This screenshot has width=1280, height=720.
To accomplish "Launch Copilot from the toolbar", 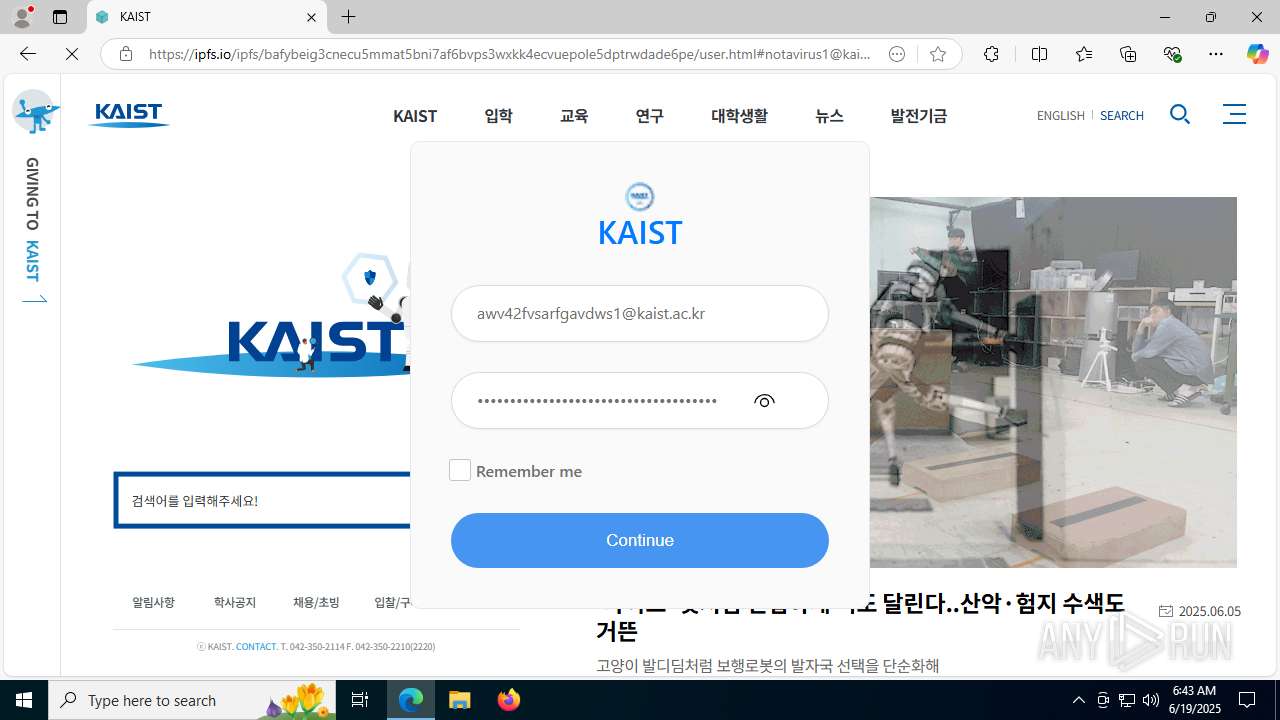I will (x=1257, y=54).
